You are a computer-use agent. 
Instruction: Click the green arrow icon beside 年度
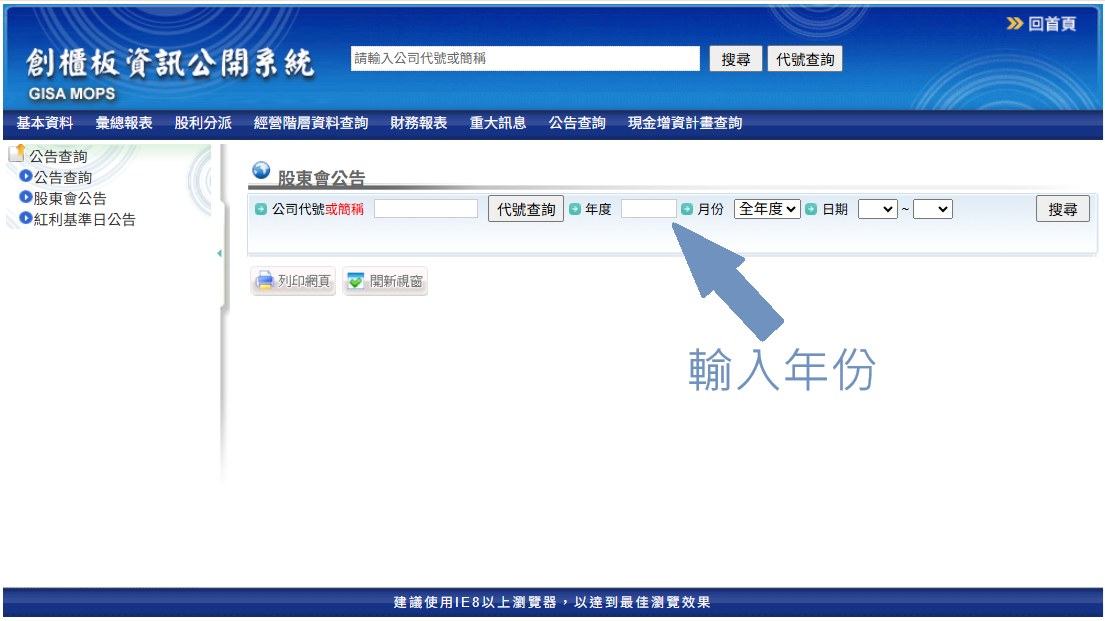(x=574, y=209)
